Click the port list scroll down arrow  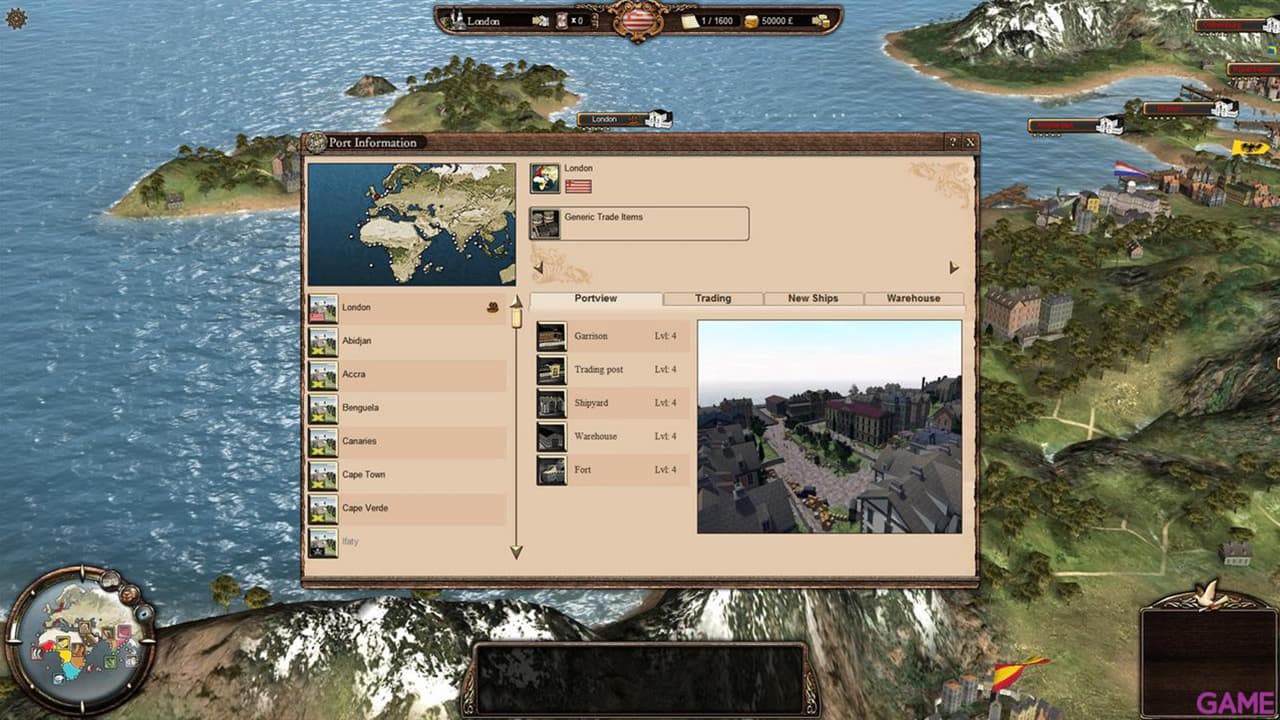pos(516,552)
